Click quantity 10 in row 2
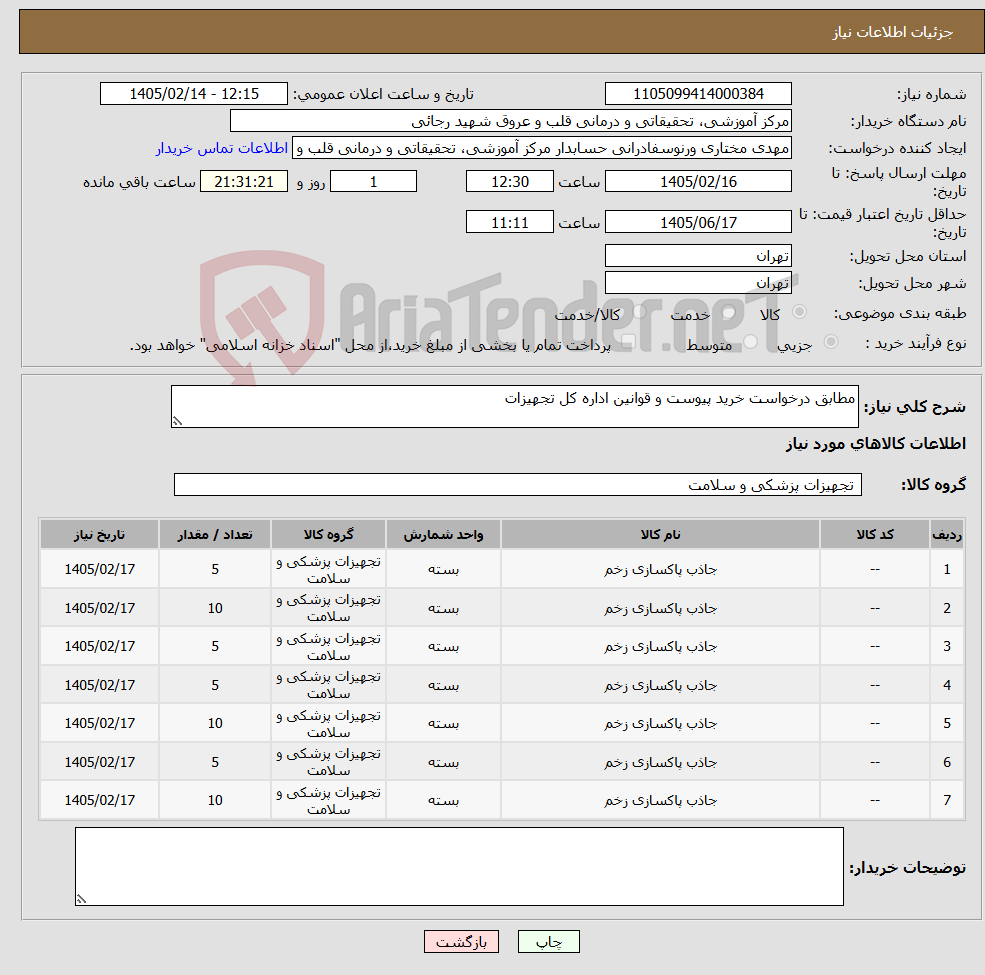The width and height of the screenshot is (985, 975). coord(215,607)
